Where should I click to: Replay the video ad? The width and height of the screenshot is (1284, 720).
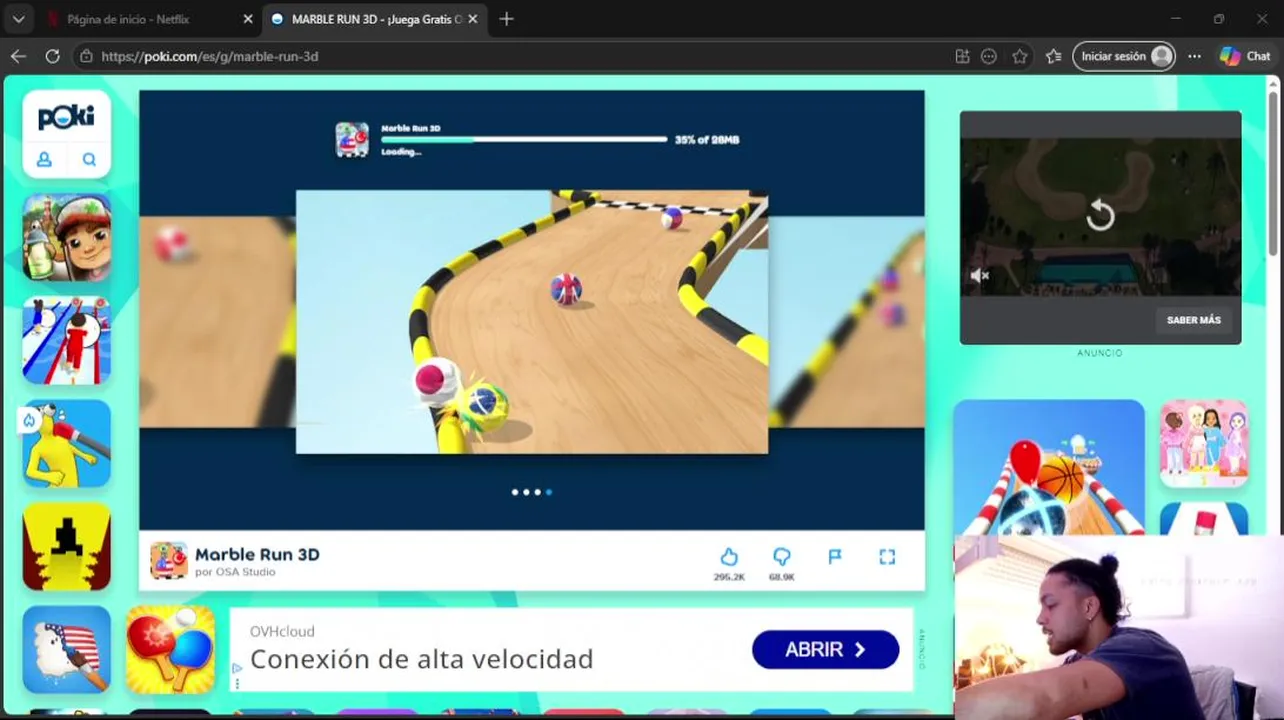(x=1100, y=215)
